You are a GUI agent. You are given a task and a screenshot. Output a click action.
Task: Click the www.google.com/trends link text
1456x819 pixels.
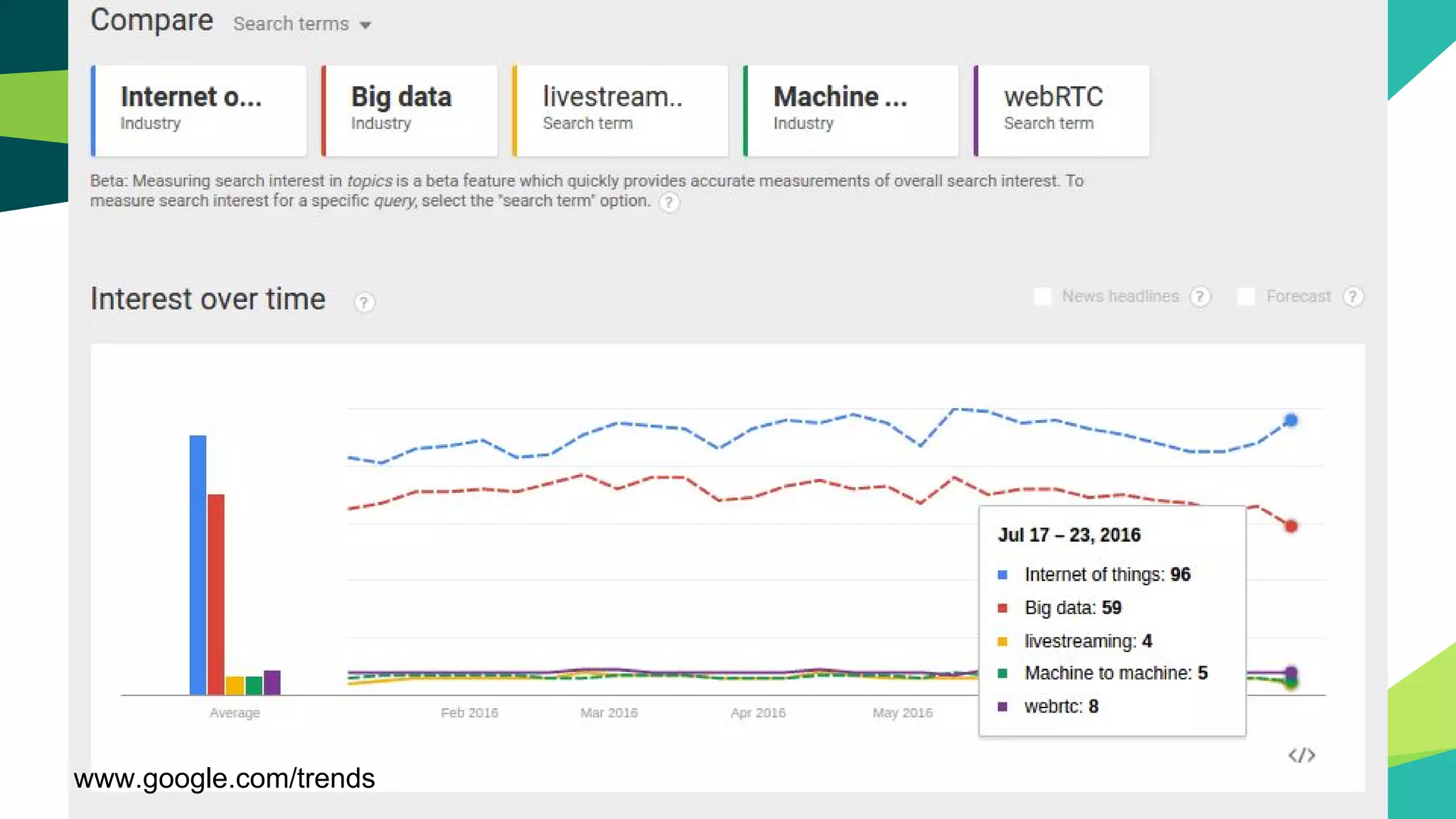[x=224, y=778]
